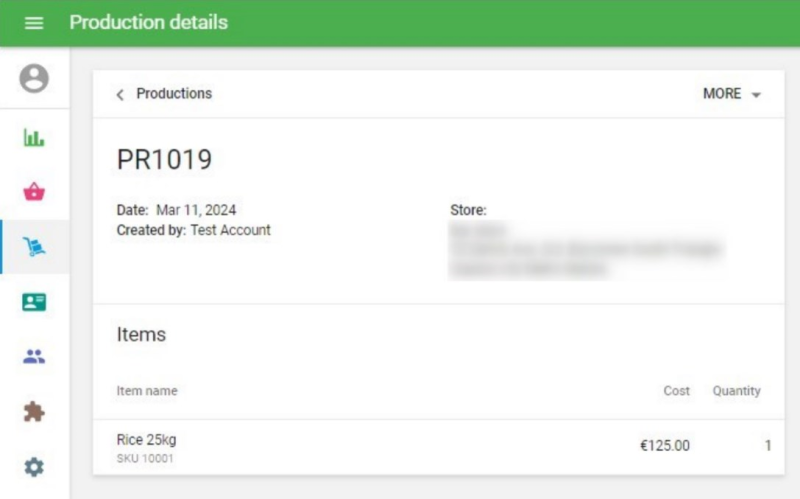
Task: Click the user account avatar icon
Action: [34, 78]
